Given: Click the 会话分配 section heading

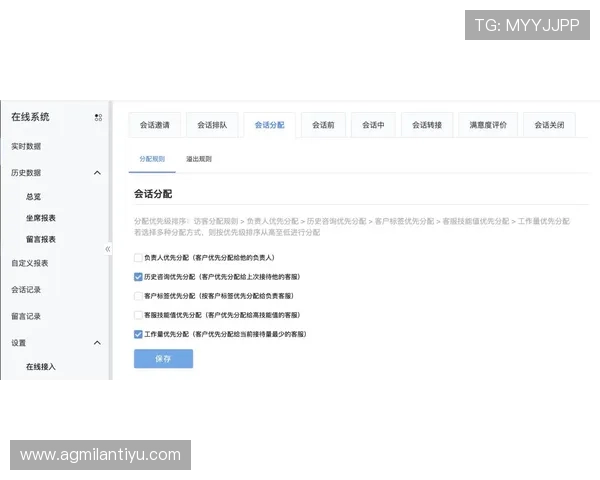Looking at the screenshot, I should (x=153, y=194).
